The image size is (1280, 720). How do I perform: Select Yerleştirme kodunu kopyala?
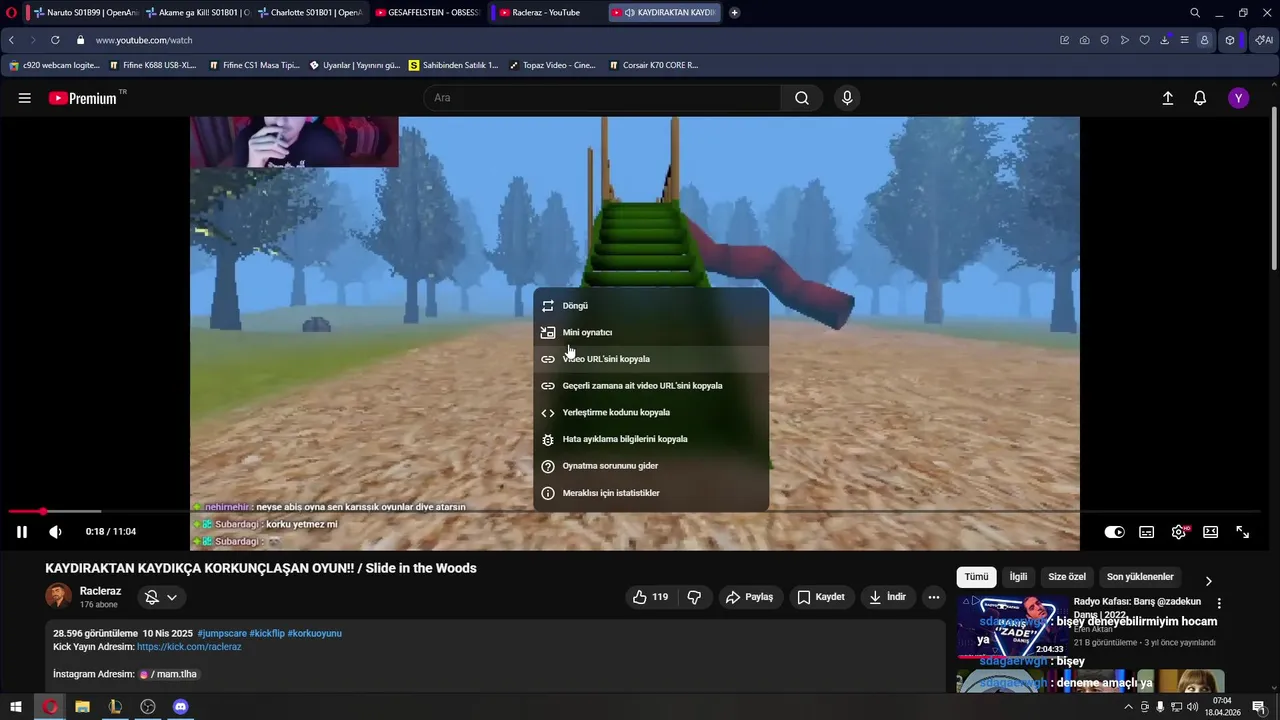coord(651,412)
